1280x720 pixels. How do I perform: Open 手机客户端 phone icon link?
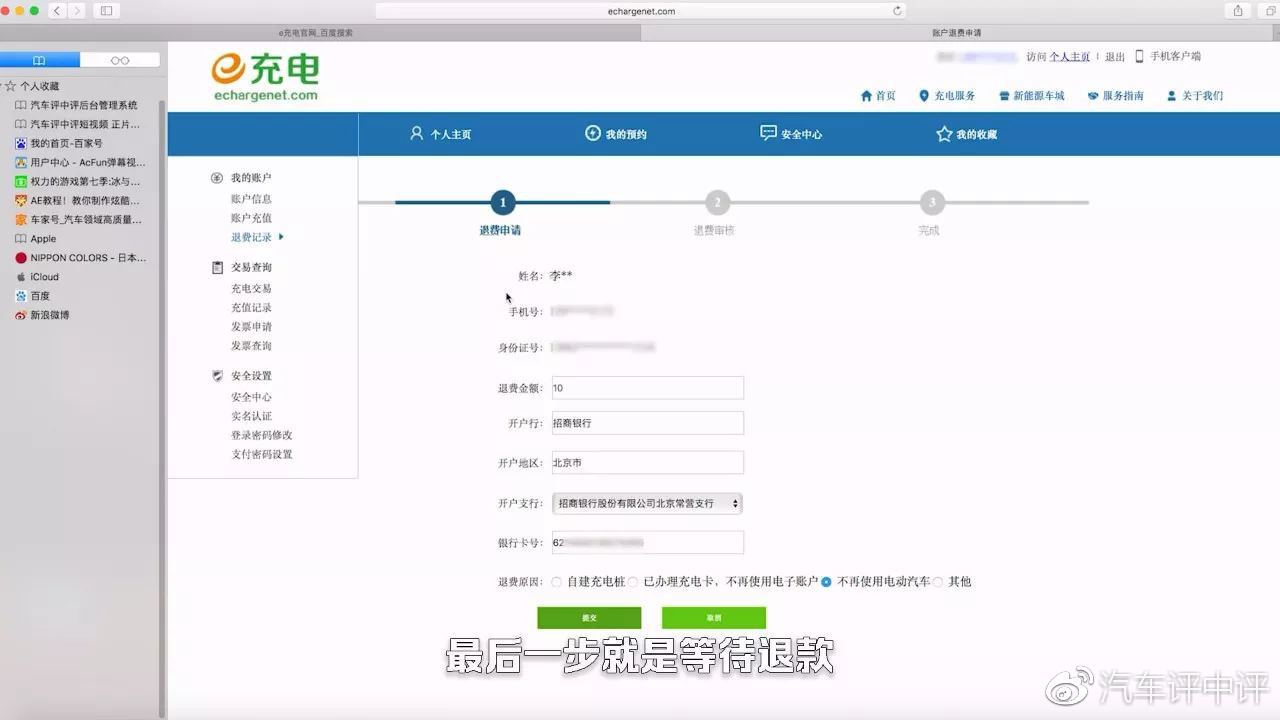(1168, 57)
